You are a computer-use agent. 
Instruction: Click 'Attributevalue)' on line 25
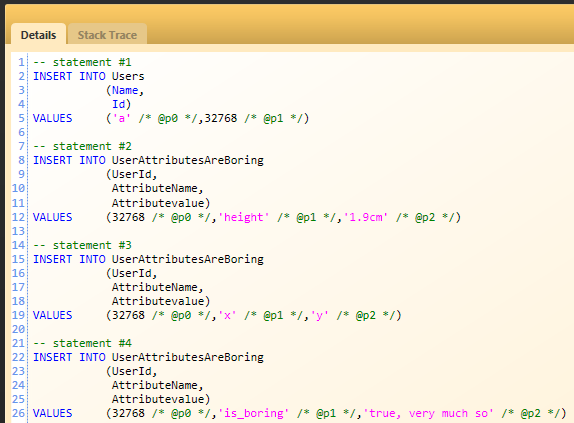point(161,399)
